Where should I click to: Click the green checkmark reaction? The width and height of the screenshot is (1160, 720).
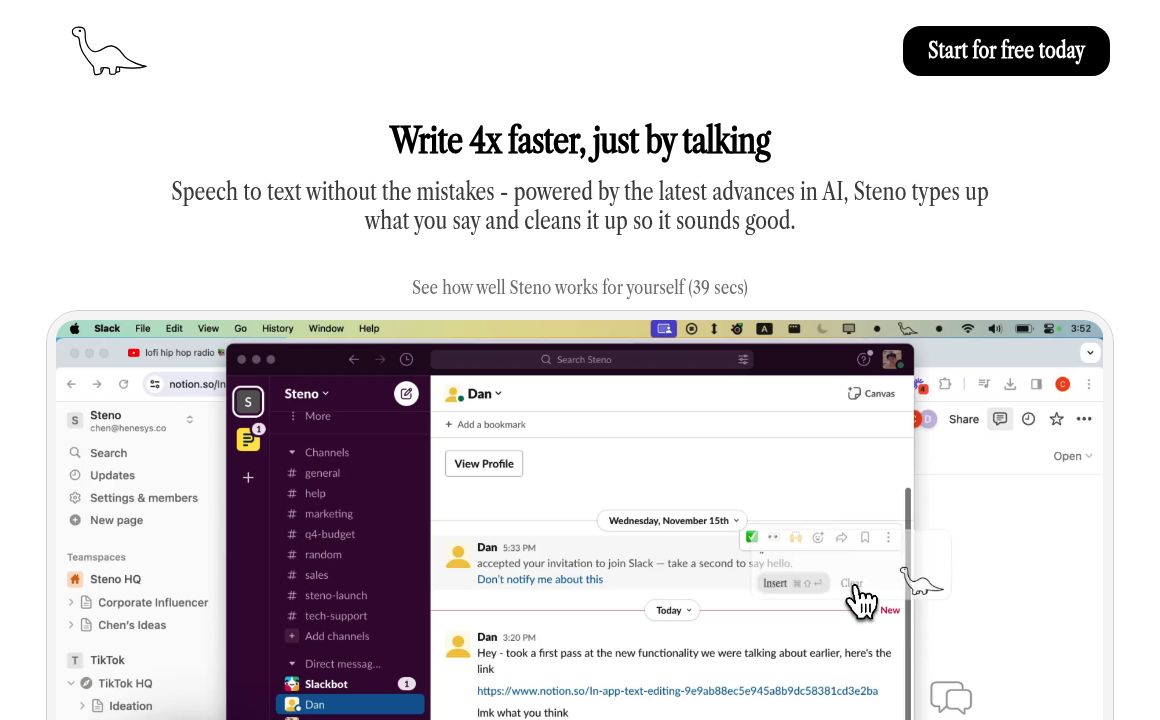click(x=752, y=537)
